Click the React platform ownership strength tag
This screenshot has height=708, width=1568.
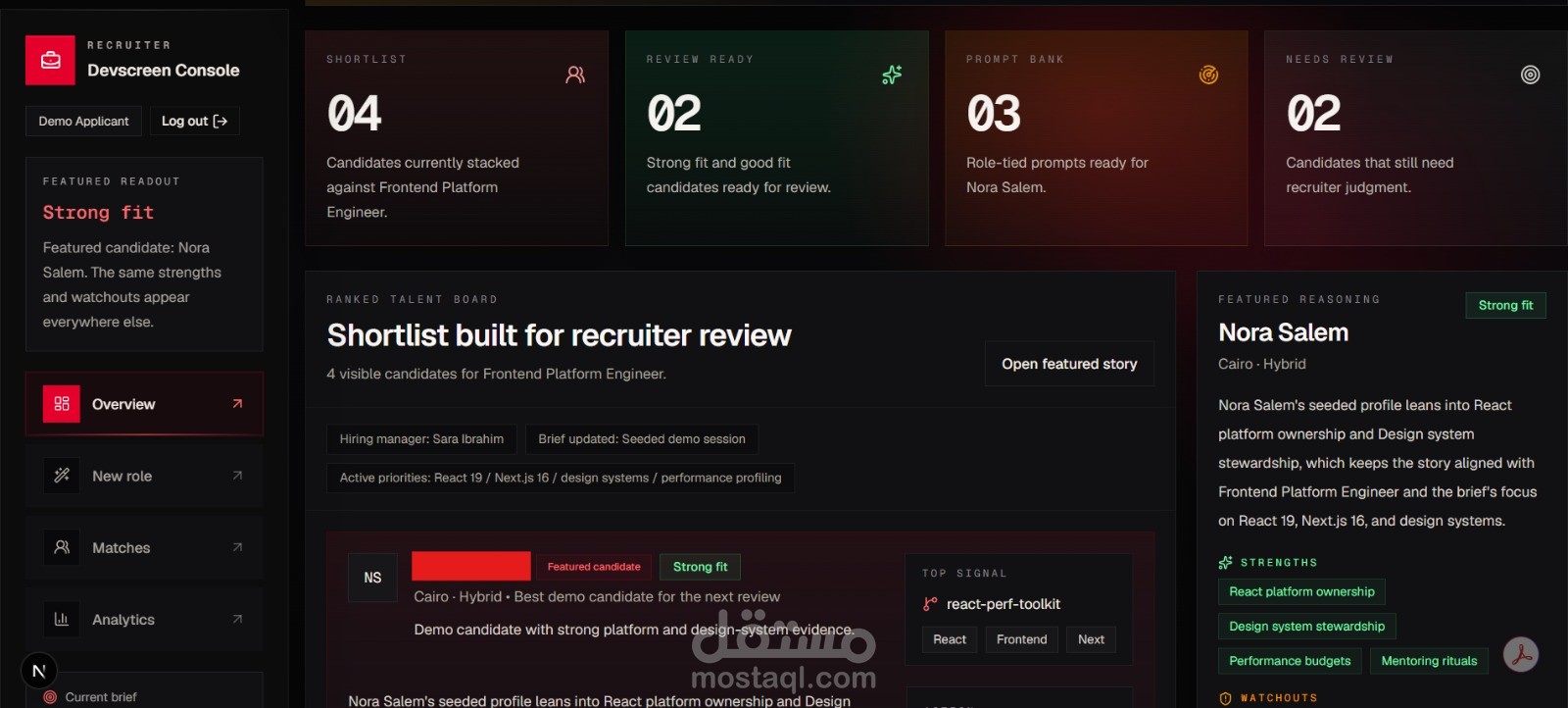(x=1301, y=591)
